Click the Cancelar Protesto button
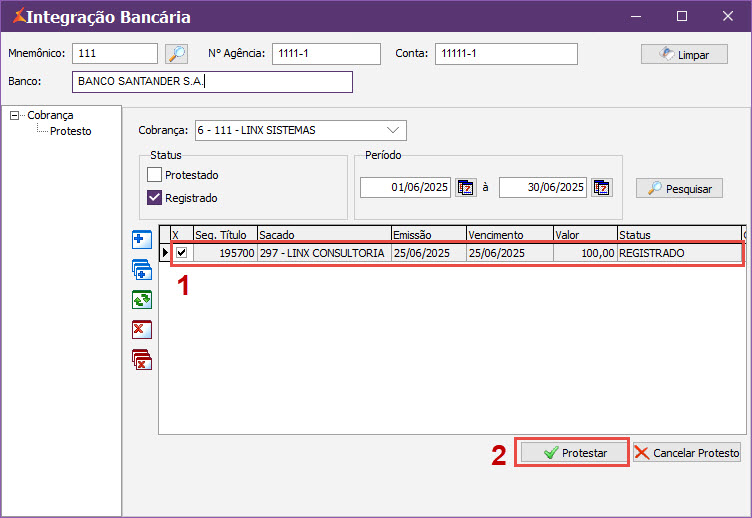The height and width of the screenshot is (518, 752). pos(687,452)
